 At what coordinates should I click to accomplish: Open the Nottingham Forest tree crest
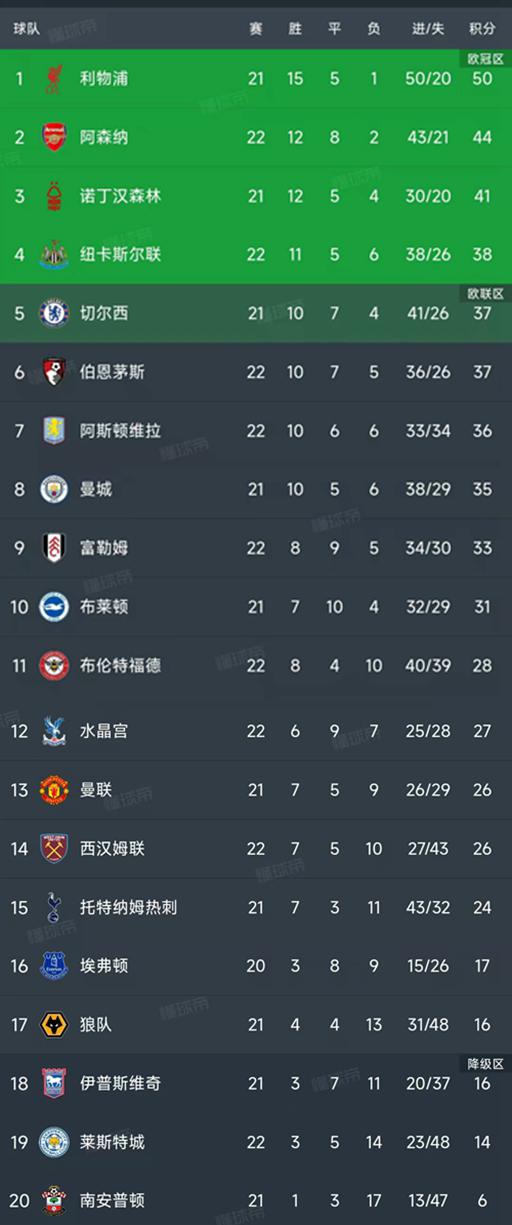(53, 196)
